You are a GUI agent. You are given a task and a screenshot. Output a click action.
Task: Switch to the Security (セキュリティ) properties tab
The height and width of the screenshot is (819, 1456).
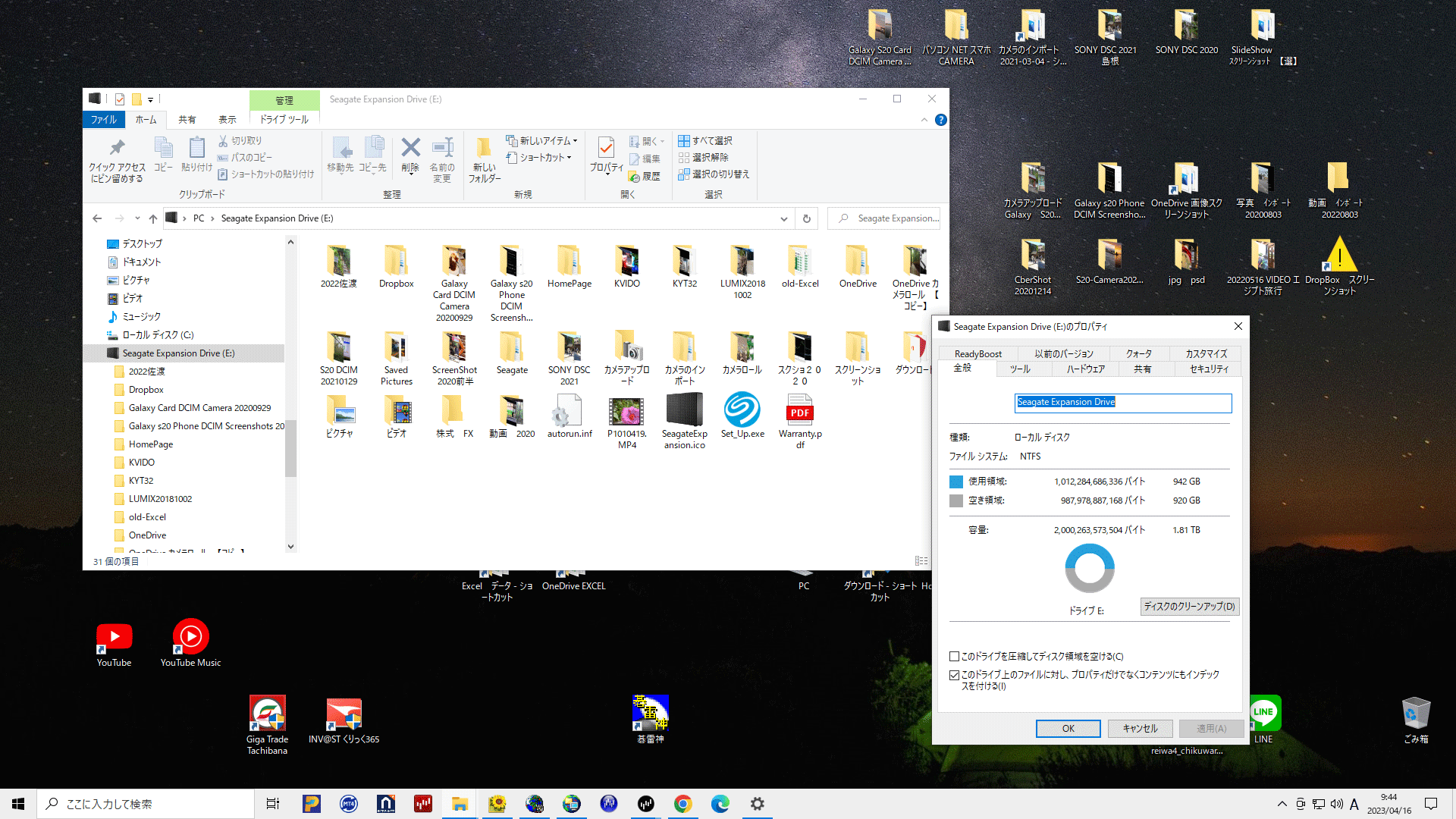[x=1209, y=369]
